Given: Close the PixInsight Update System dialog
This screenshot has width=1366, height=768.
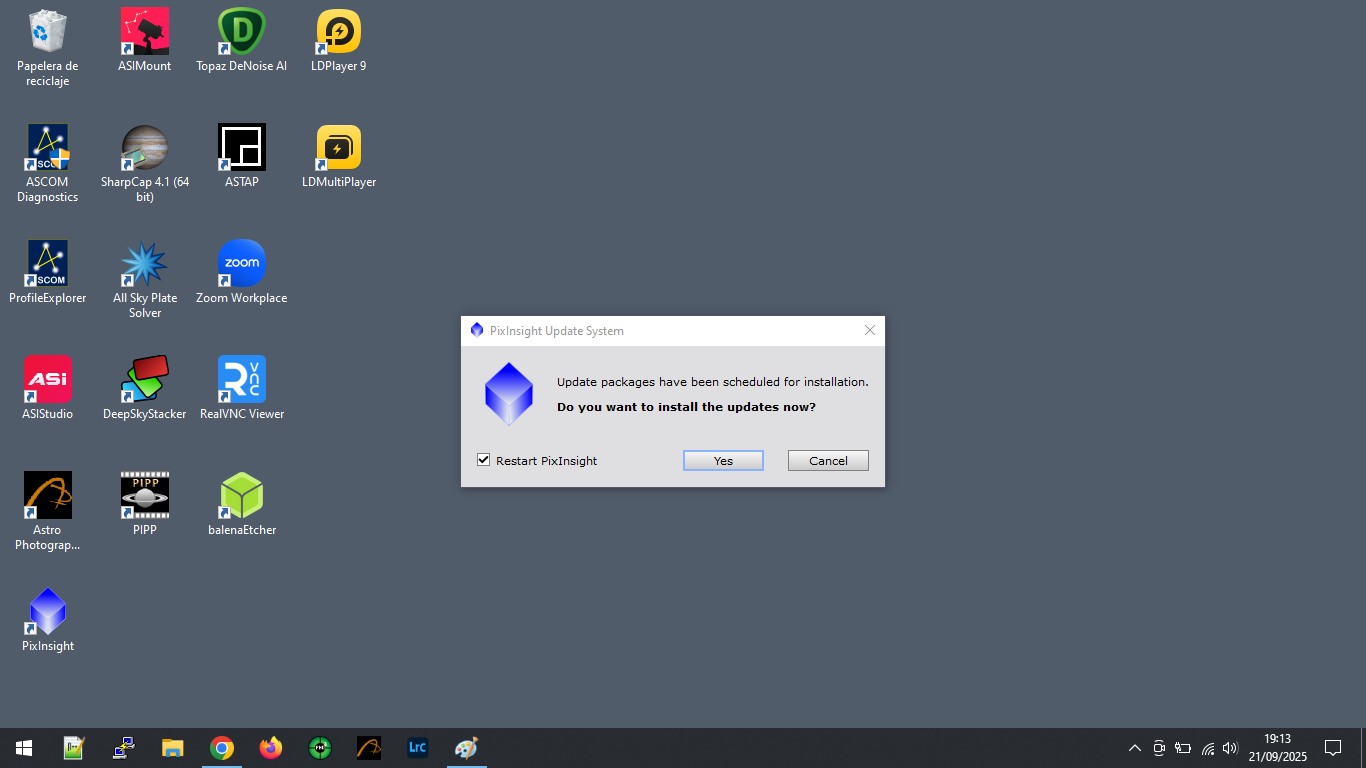Looking at the screenshot, I should [x=869, y=330].
